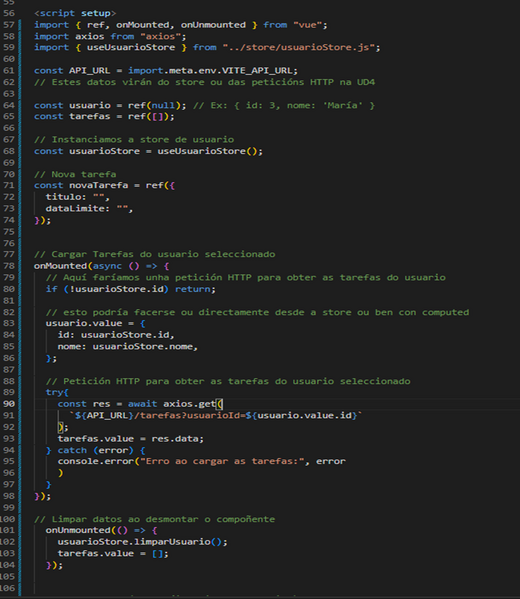Click "usuario.value.id" on line 91

[304, 416]
